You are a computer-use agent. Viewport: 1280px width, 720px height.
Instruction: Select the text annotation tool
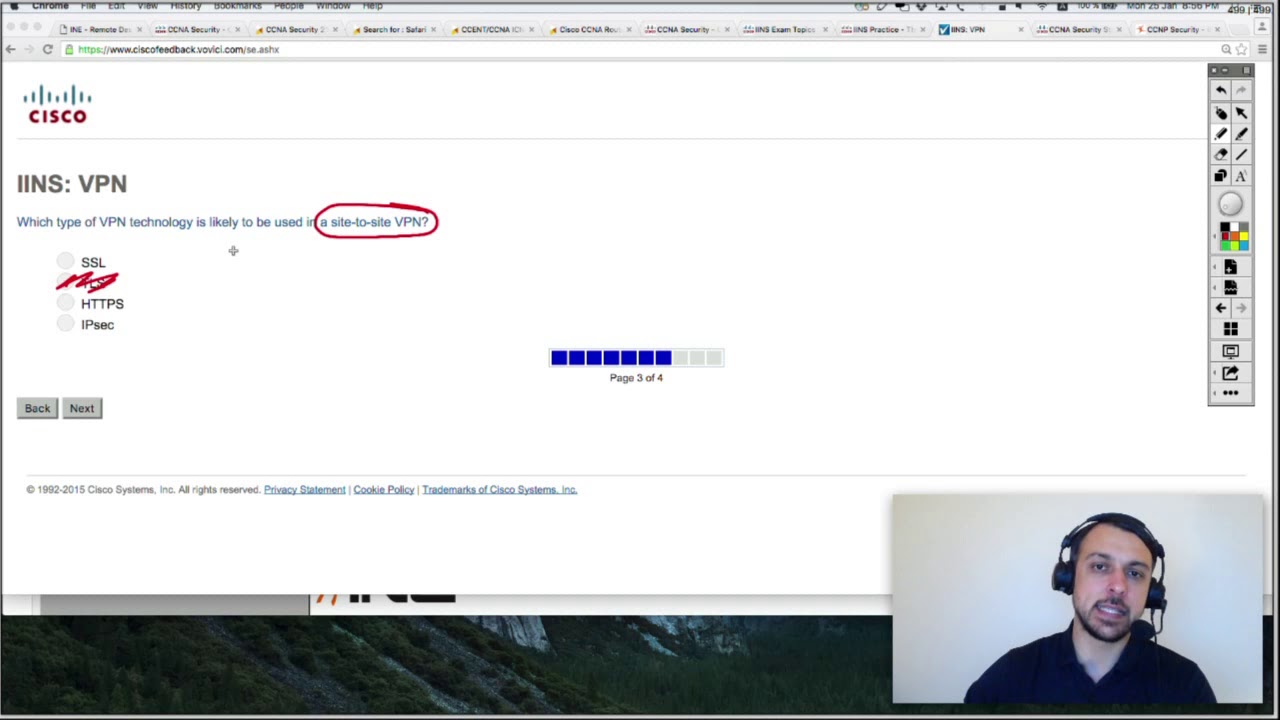pos(1241,176)
